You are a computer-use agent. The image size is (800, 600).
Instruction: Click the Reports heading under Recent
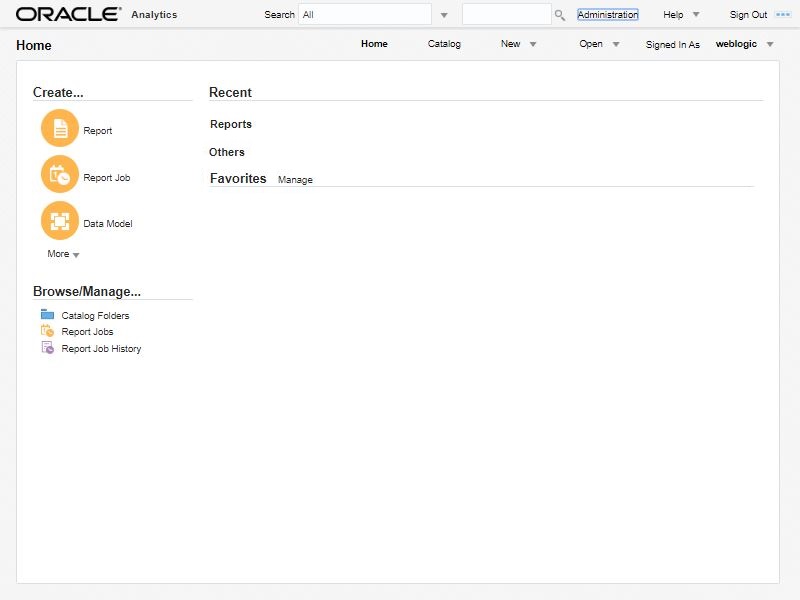point(231,124)
